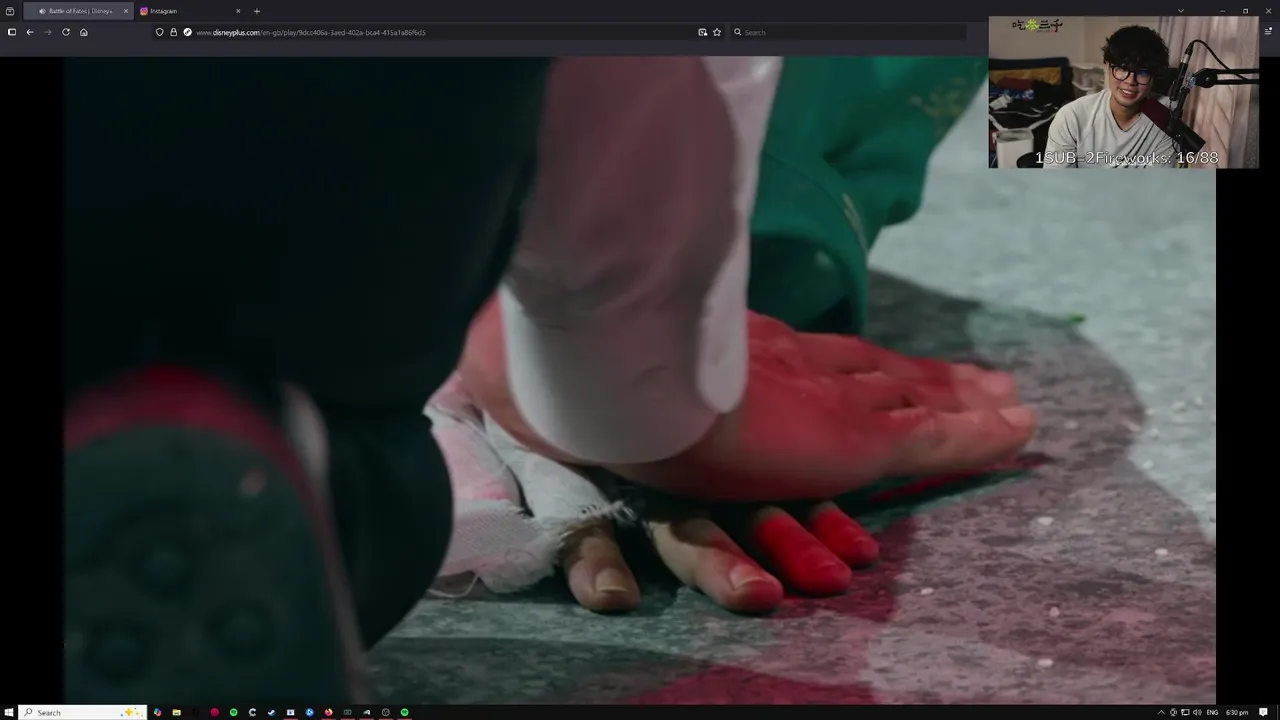
Task: Open the recent browsing icon left of the tabs
Action: click(x=10, y=11)
